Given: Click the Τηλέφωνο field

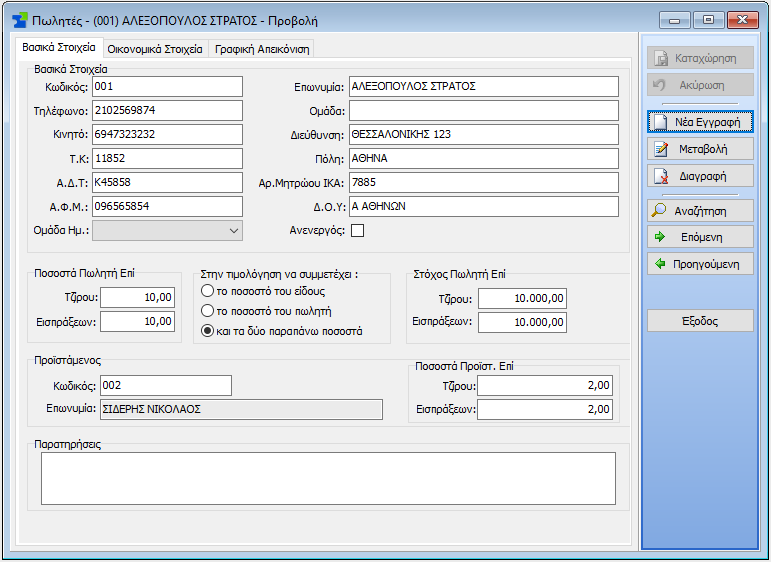Looking at the screenshot, I should (168, 110).
